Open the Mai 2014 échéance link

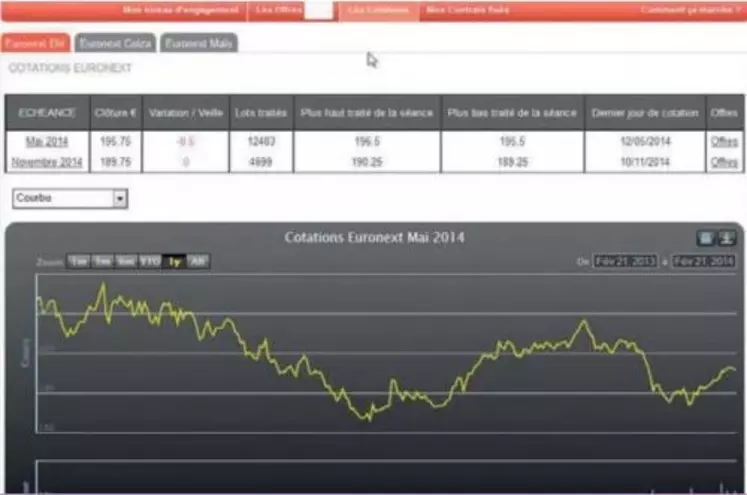click(x=47, y=141)
